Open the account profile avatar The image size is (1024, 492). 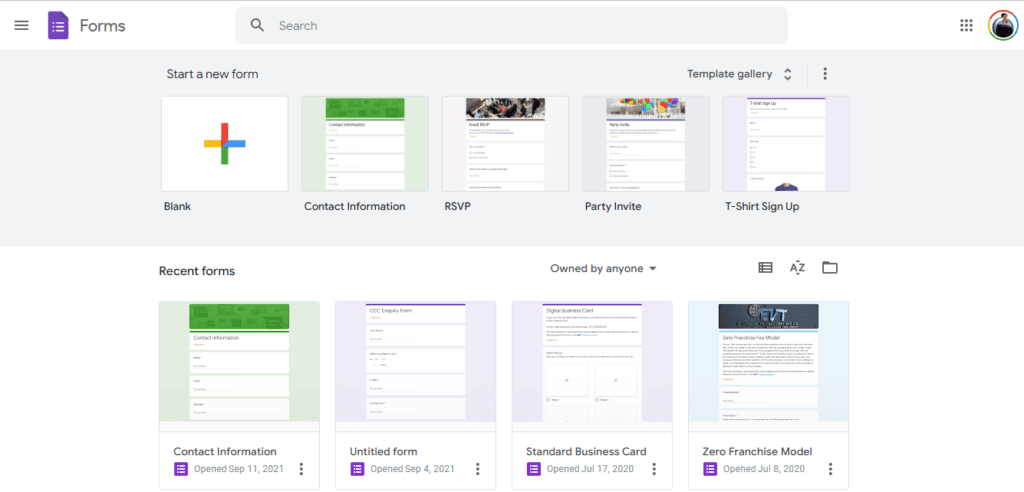tap(1002, 25)
